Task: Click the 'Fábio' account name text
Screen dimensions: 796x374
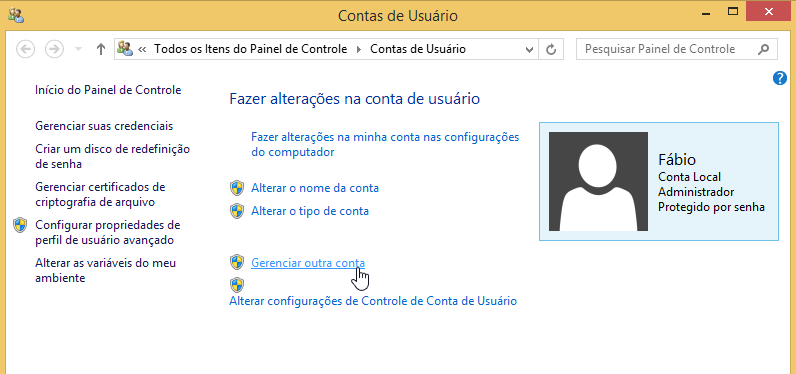Action: pyautogui.click(x=677, y=159)
